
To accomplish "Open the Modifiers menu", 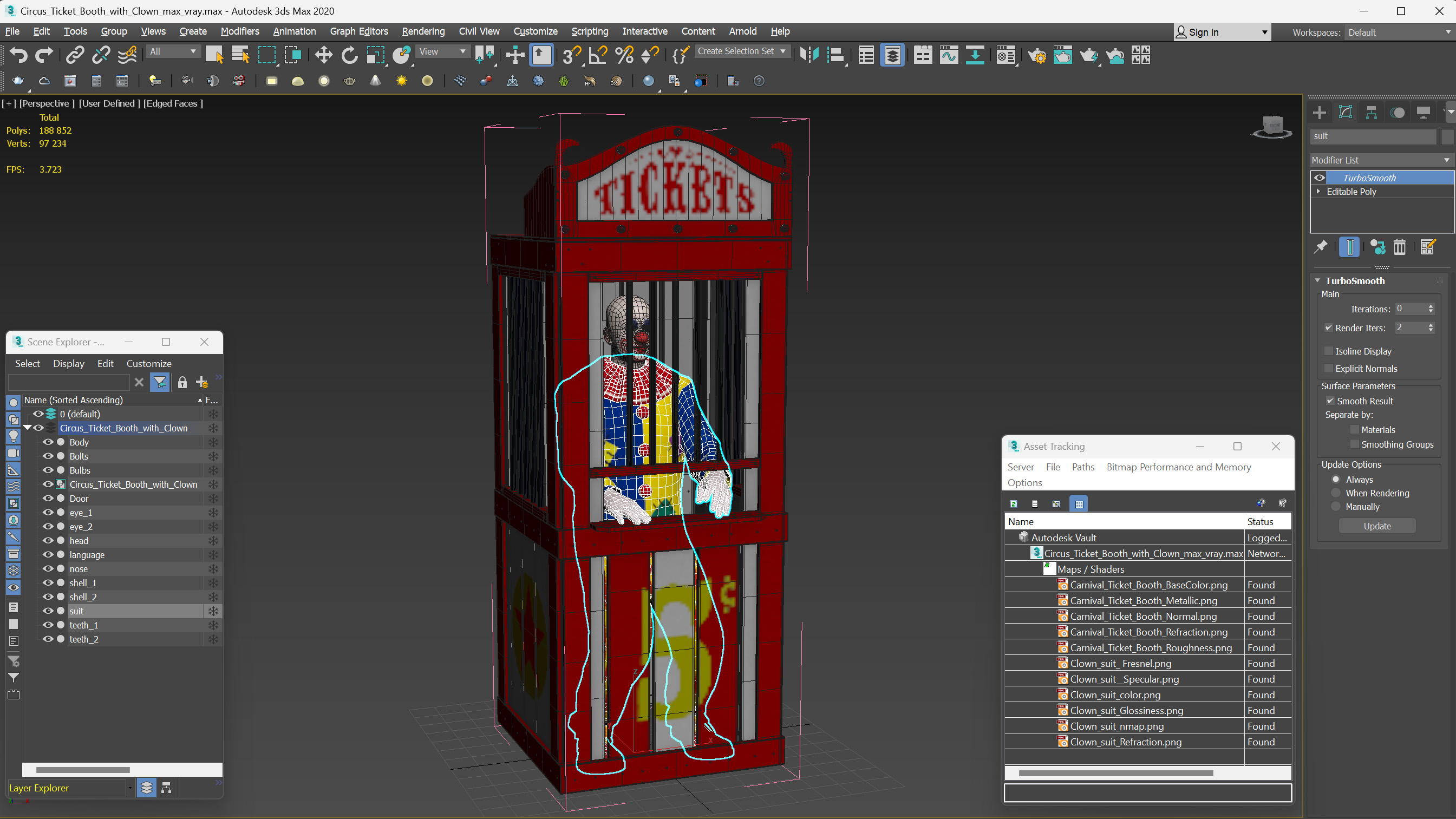I will (x=240, y=31).
